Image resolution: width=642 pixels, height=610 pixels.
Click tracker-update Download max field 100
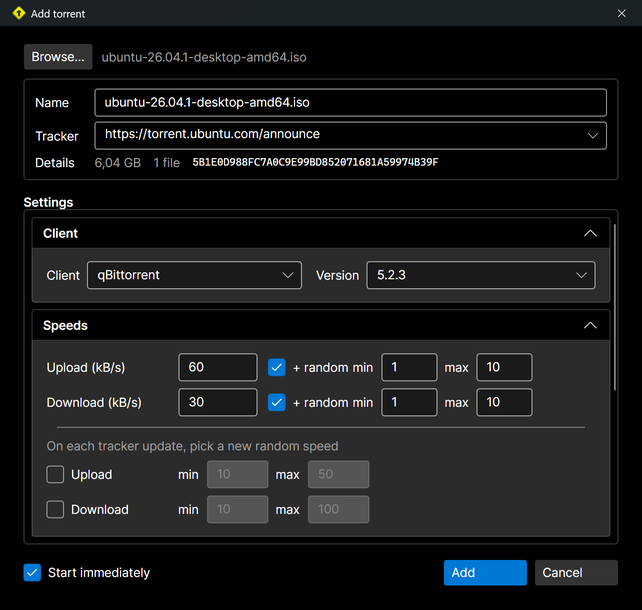click(339, 510)
